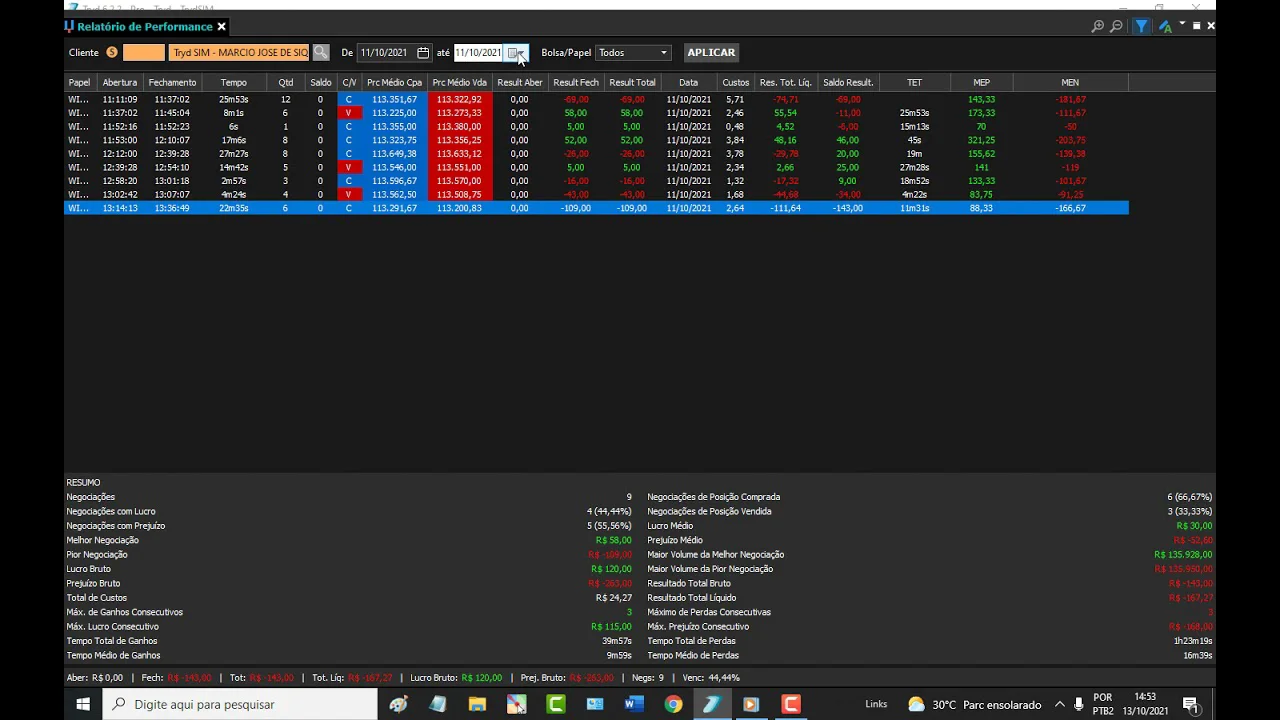Open Microsoft Word from the taskbar
The image size is (1280, 720).
[633, 704]
